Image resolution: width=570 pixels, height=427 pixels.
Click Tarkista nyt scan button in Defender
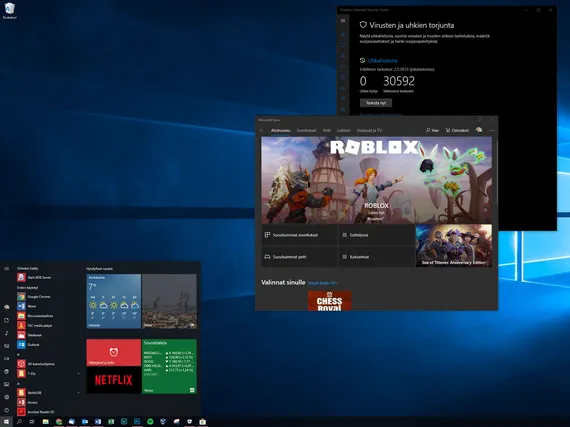click(x=376, y=103)
